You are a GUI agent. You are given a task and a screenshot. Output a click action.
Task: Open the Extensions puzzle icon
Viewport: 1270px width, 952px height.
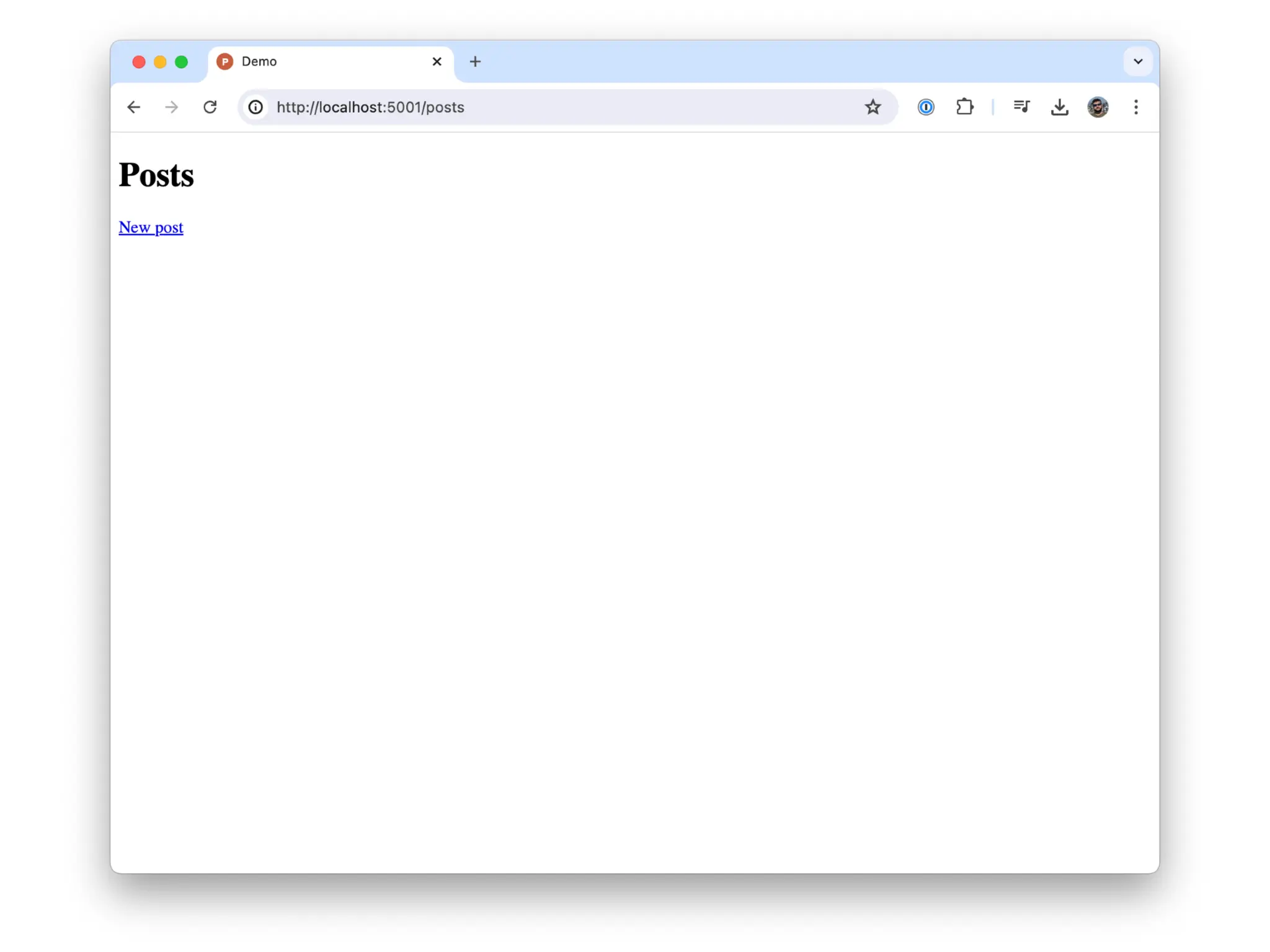coord(964,107)
